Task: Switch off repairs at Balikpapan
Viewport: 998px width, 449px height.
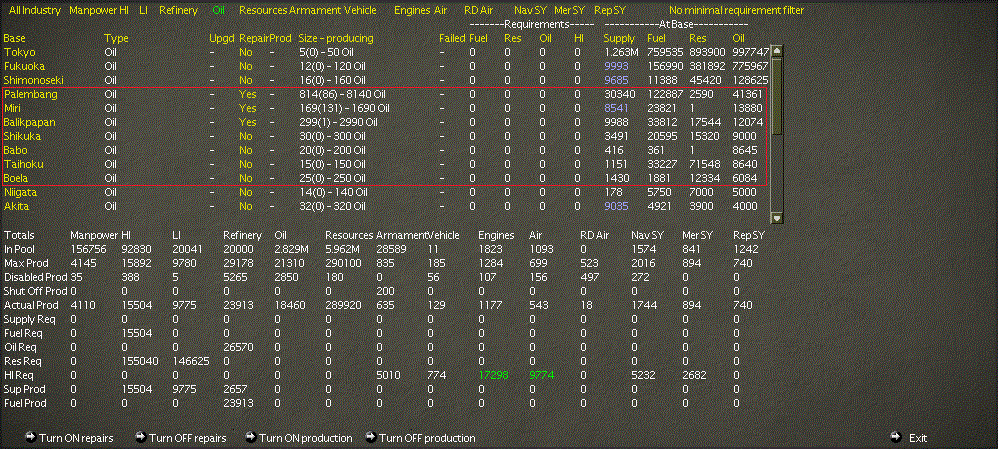Action: pos(248,122)
